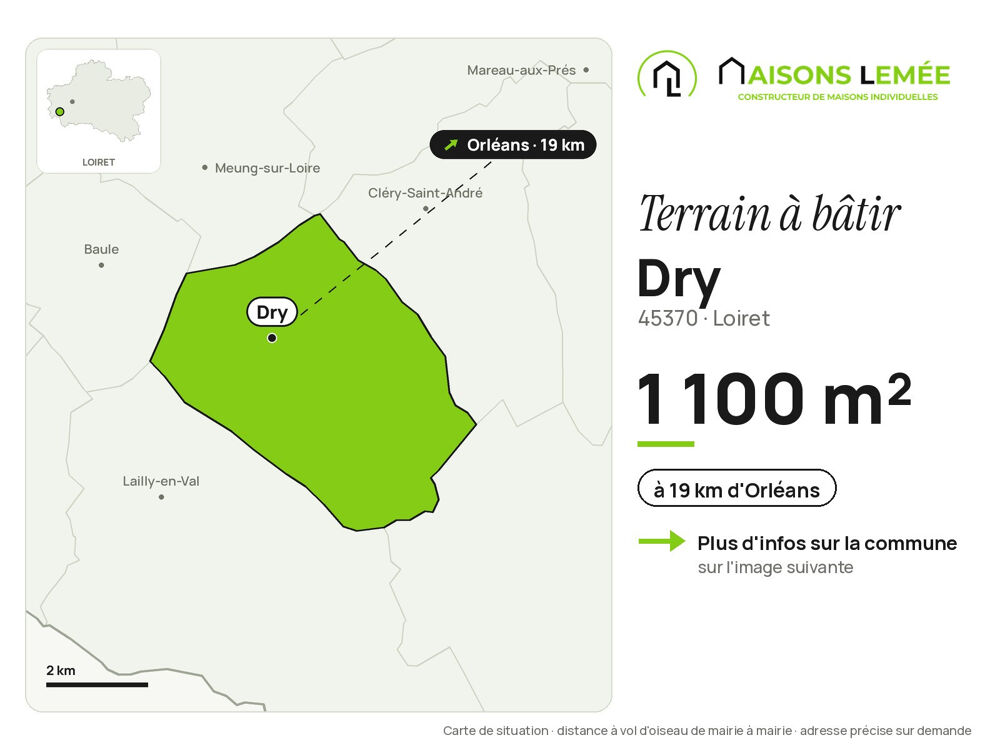The image size is (1000, 750).
Task: Click the bold Dry commune title
Action: click(679, 281)
